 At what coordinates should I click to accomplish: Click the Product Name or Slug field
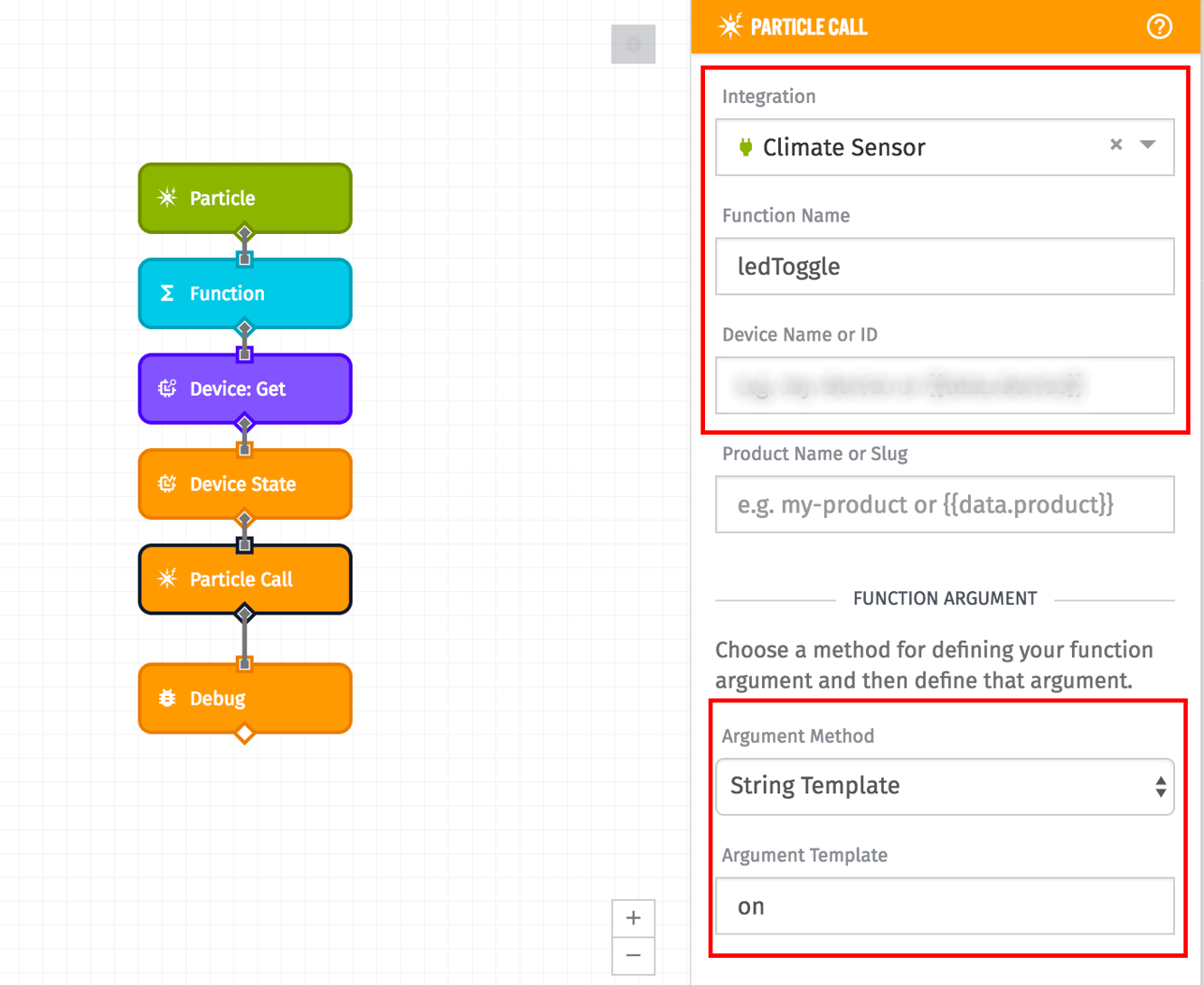[x=944, y=504]
